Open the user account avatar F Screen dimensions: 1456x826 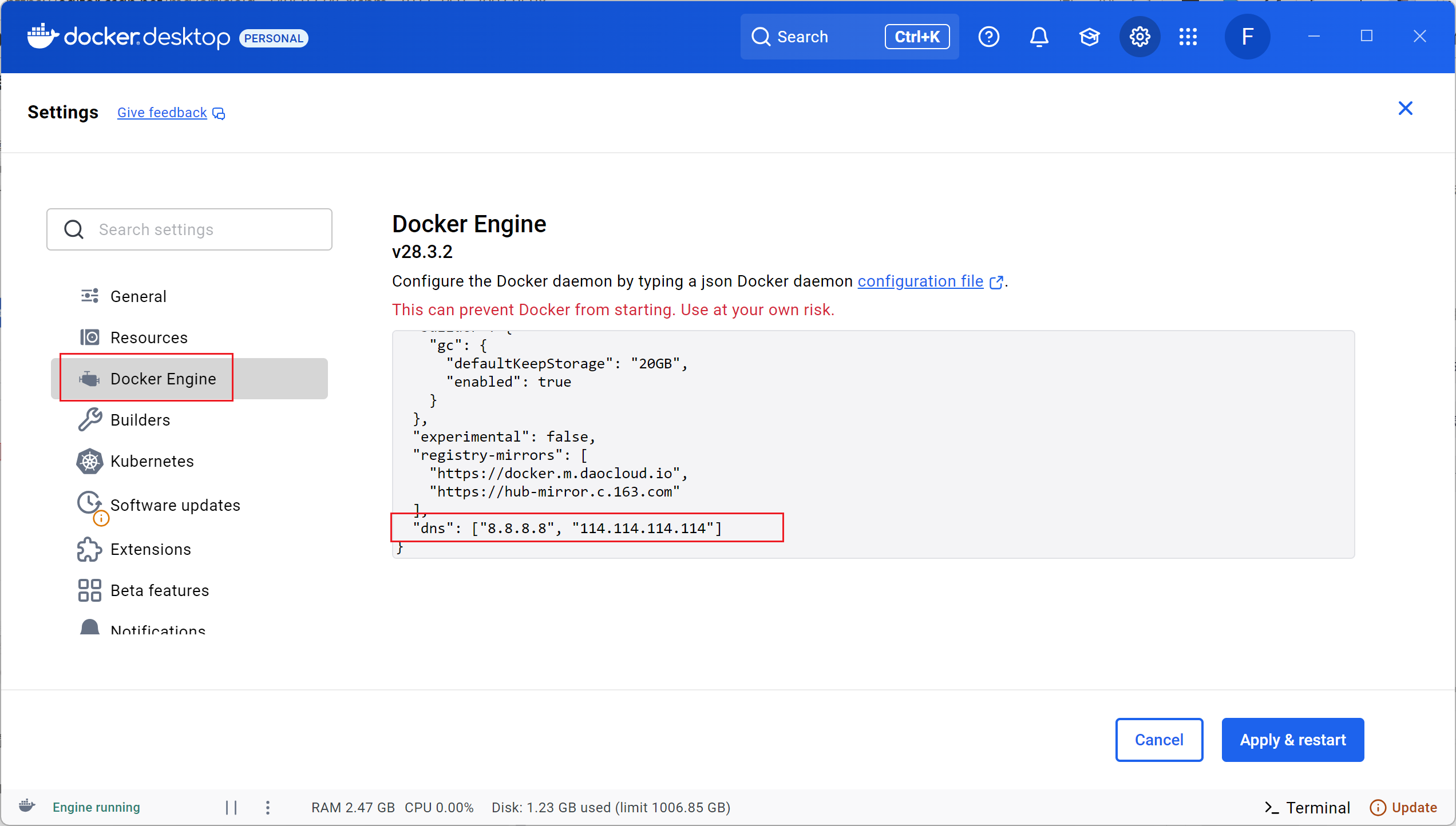(x=1248, y=37)
